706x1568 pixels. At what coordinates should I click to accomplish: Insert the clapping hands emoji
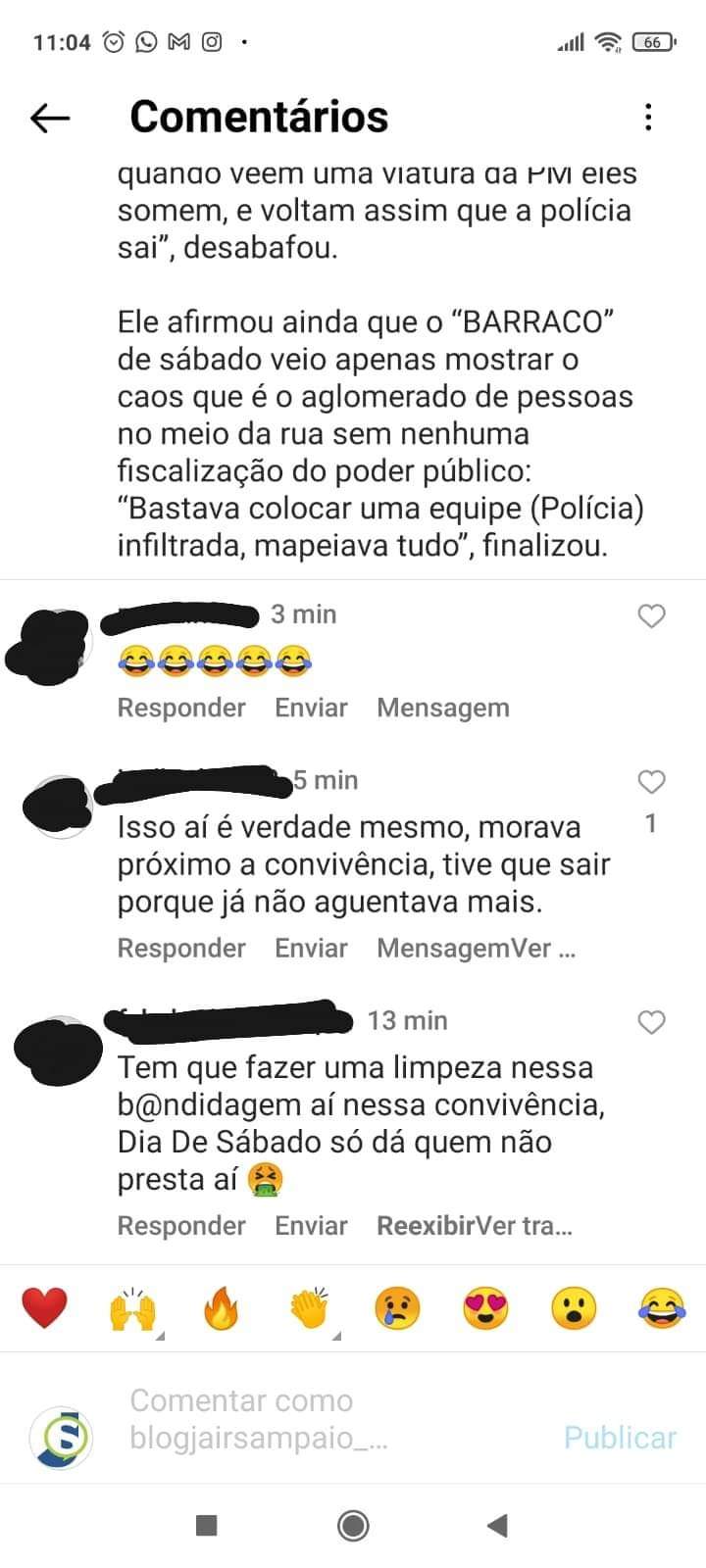(x=309, y=1308)
